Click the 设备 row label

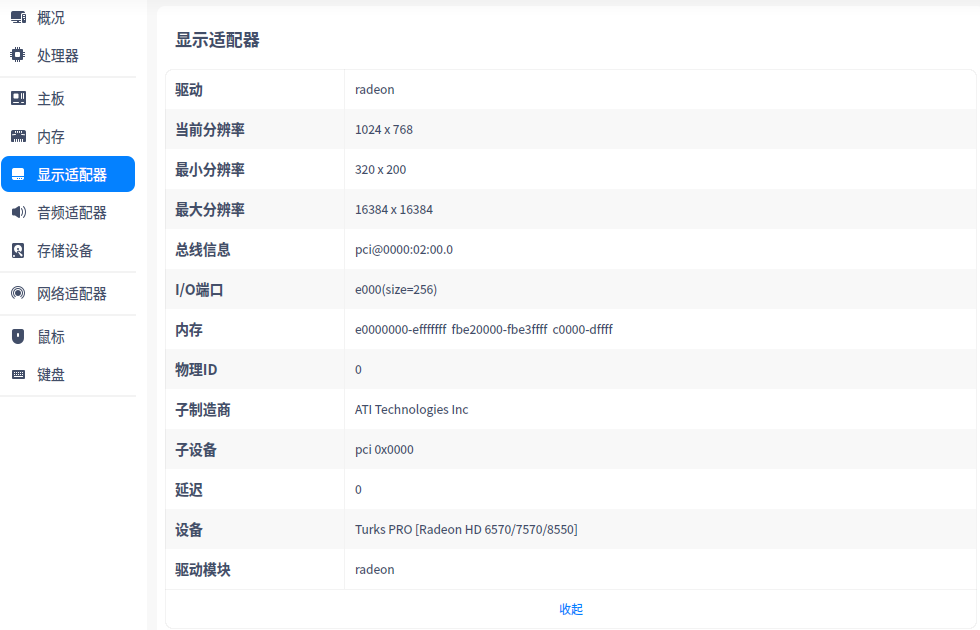pos(189,529)
